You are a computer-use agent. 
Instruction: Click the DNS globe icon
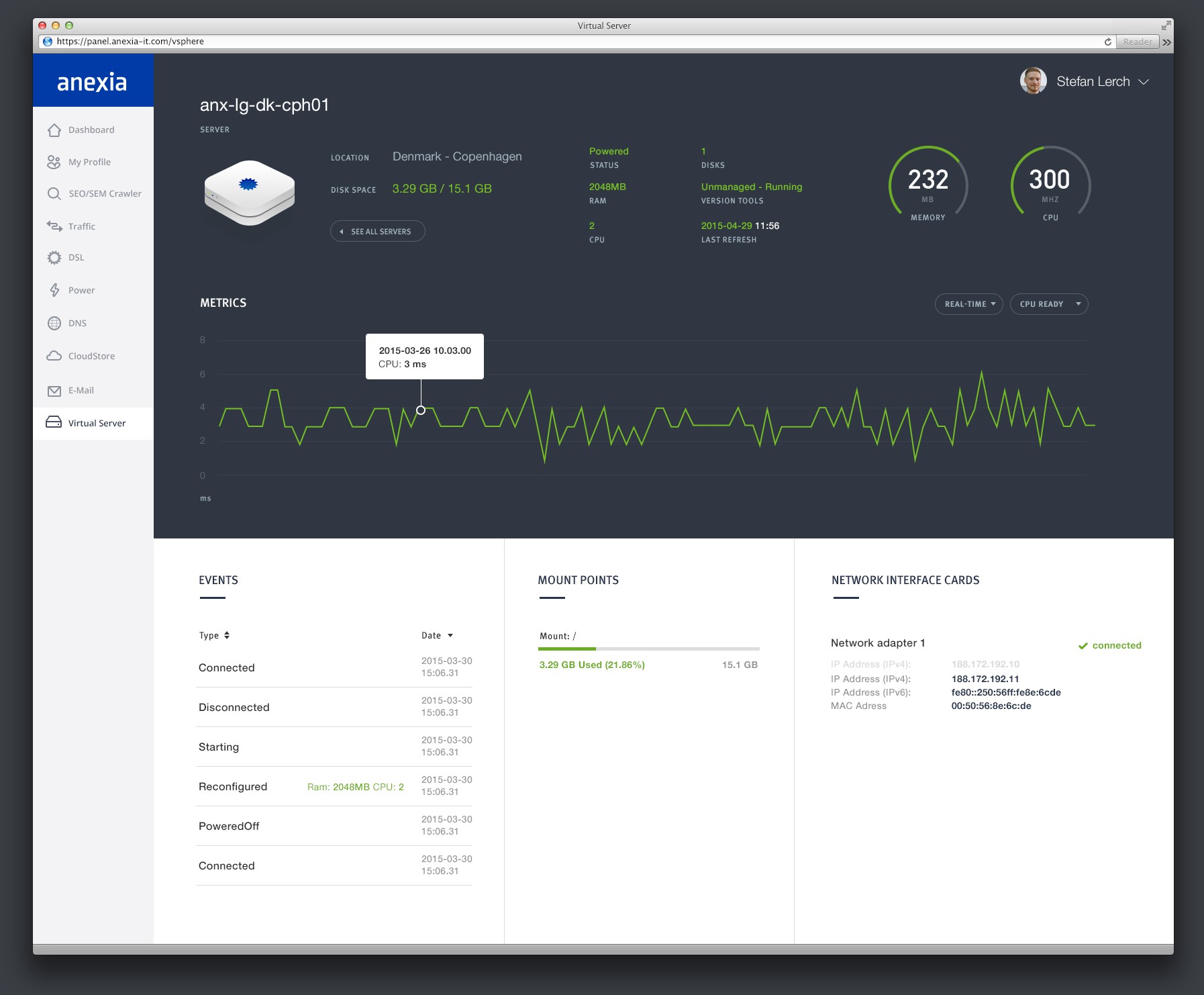coord(54,323)
